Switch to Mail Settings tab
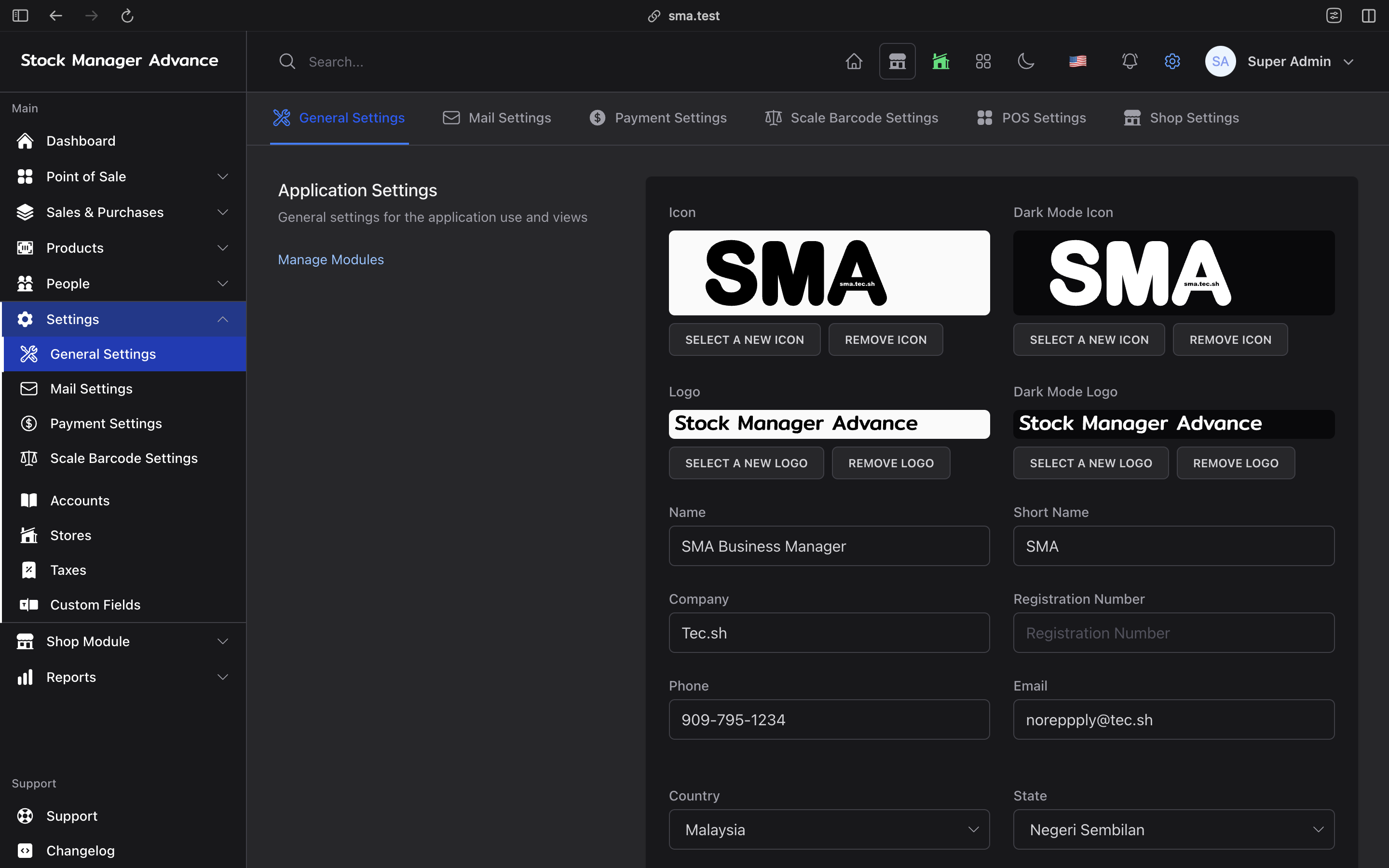This screenshot has height=868, width=1389. click(x=496, y=118)
